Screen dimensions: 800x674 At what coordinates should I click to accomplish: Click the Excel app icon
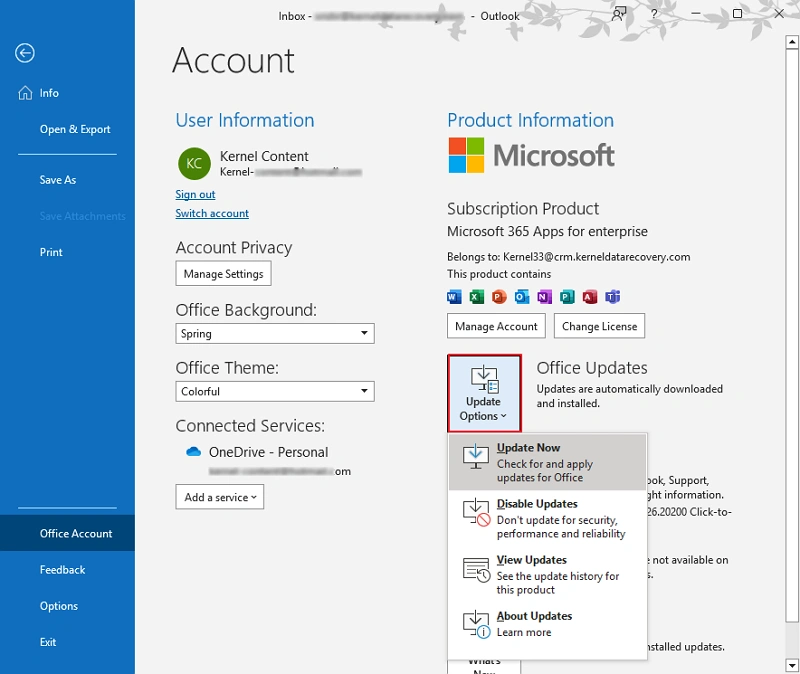pos(477,296)
